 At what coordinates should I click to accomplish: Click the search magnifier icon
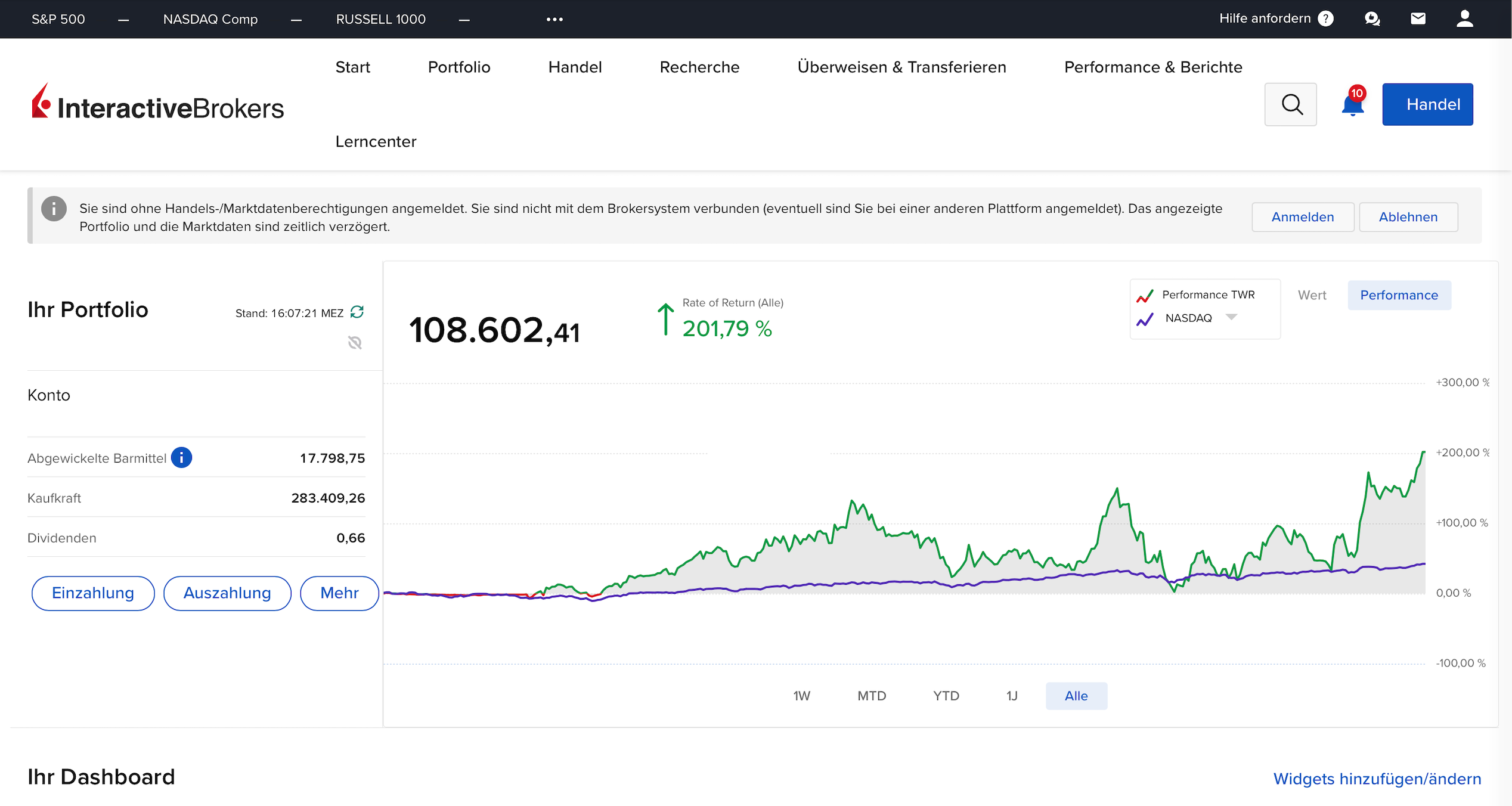[1291, 104]
